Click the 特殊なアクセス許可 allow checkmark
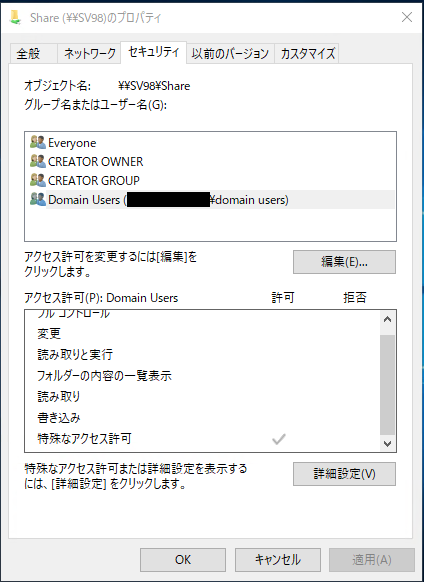 (278, 439)
